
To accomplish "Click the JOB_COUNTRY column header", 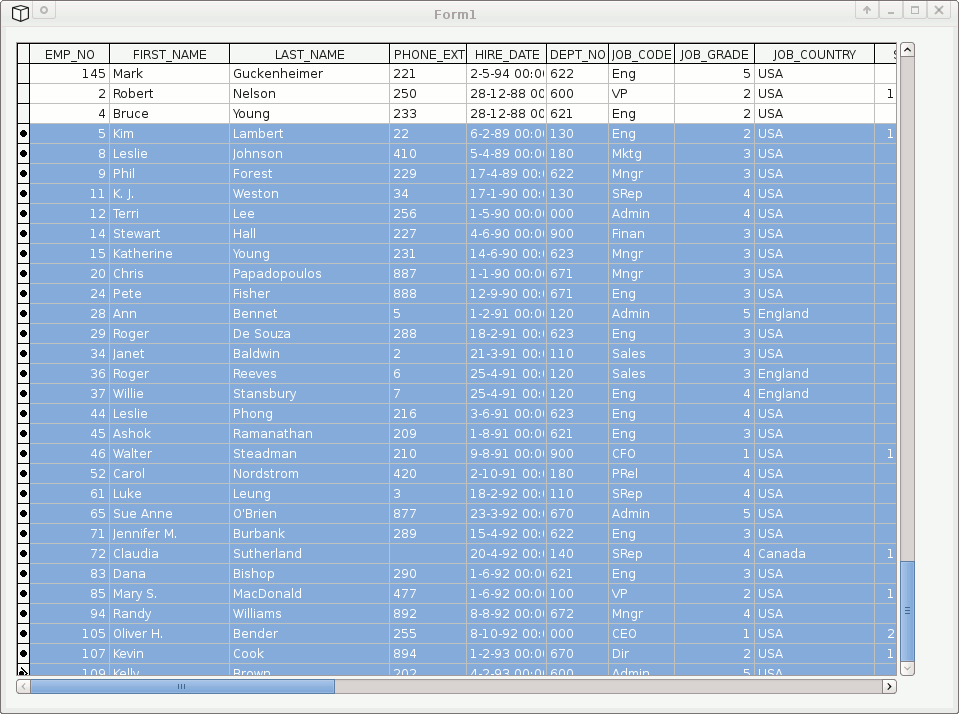I will (814, 54).
